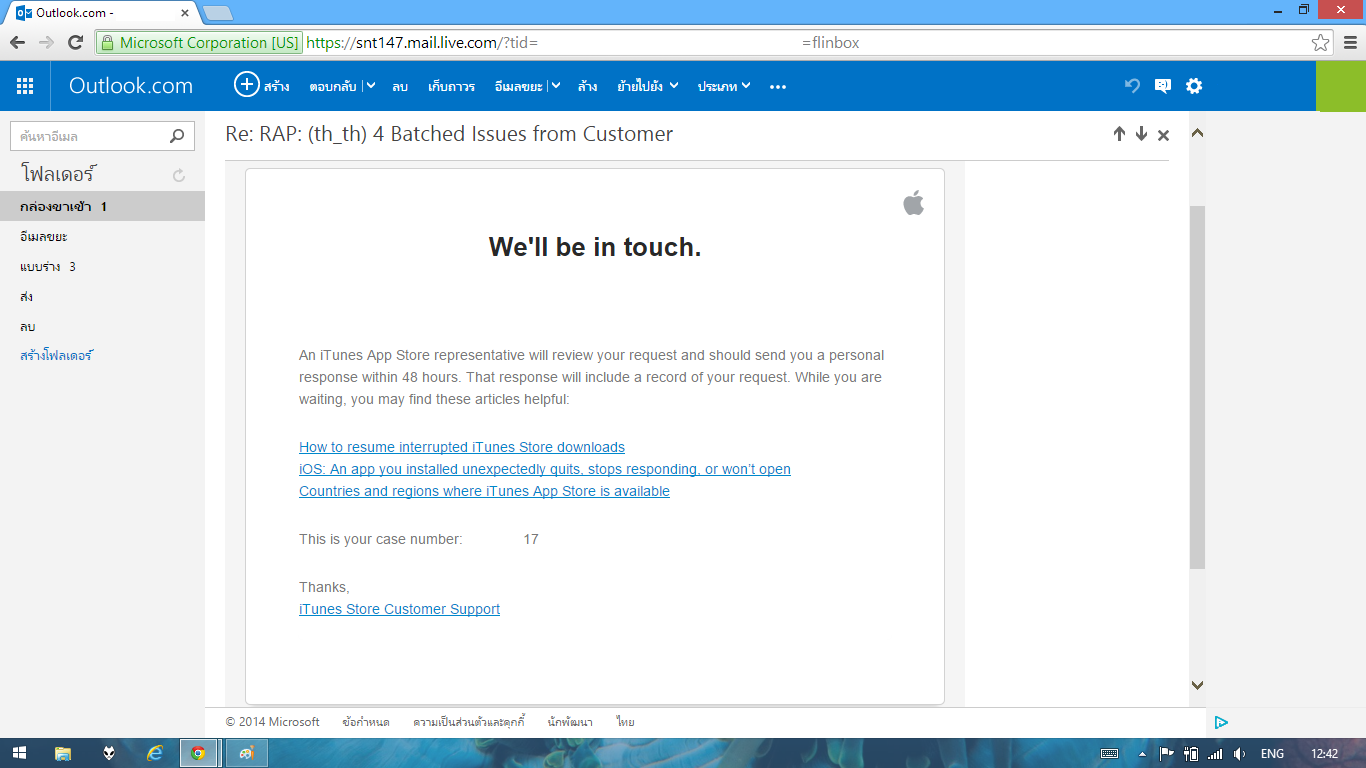Screen dimensions: 1366x768
Task: Open the ย้ายไปยัง (move to) dropdown
Action: [x=647, y=86]
